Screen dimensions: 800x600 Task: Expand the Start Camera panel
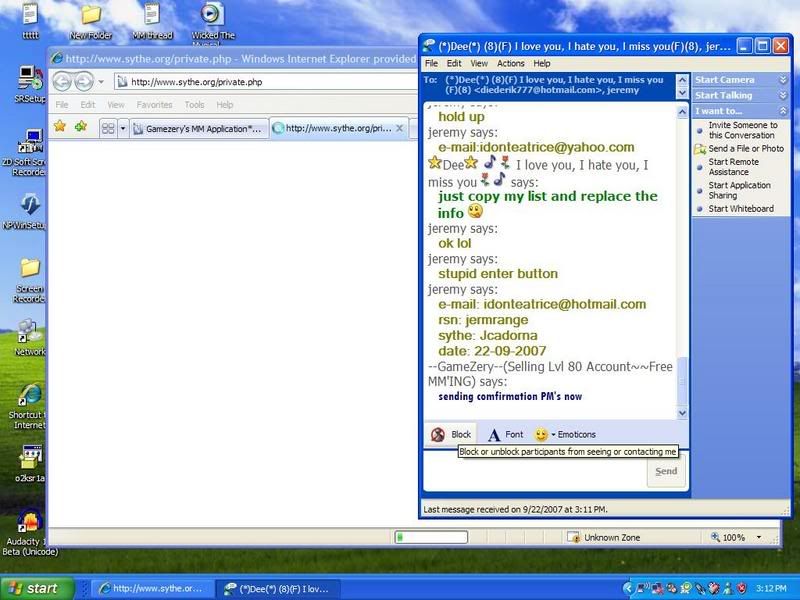point(741,80)
